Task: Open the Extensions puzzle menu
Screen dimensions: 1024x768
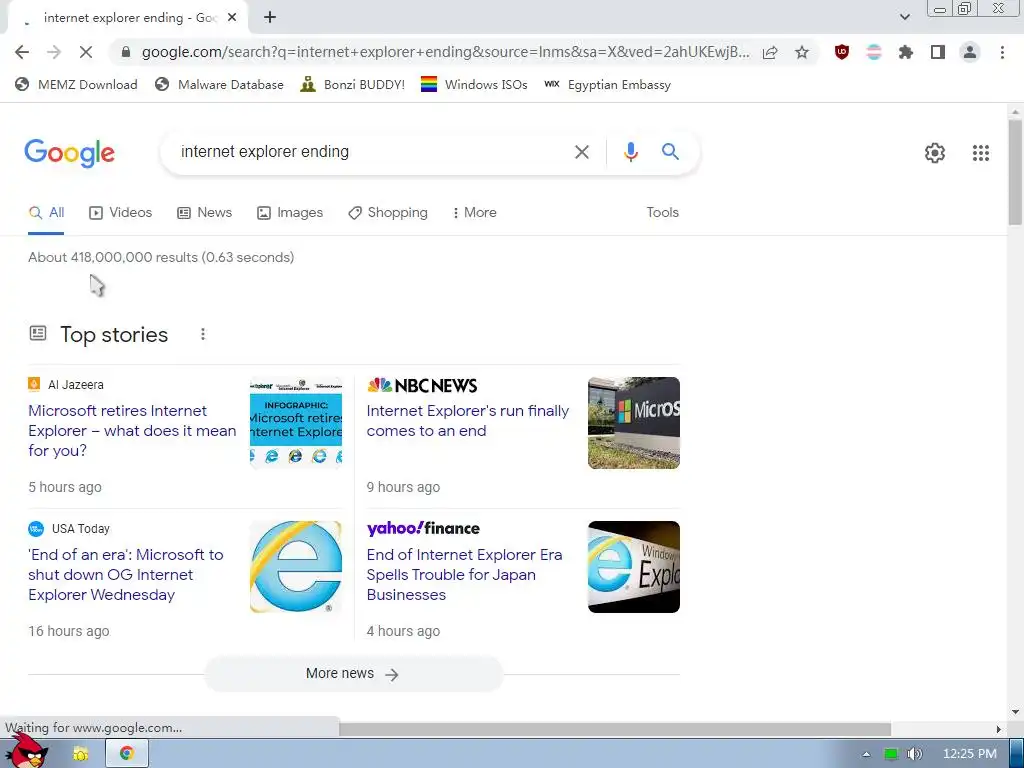Action: pos(906,52)
